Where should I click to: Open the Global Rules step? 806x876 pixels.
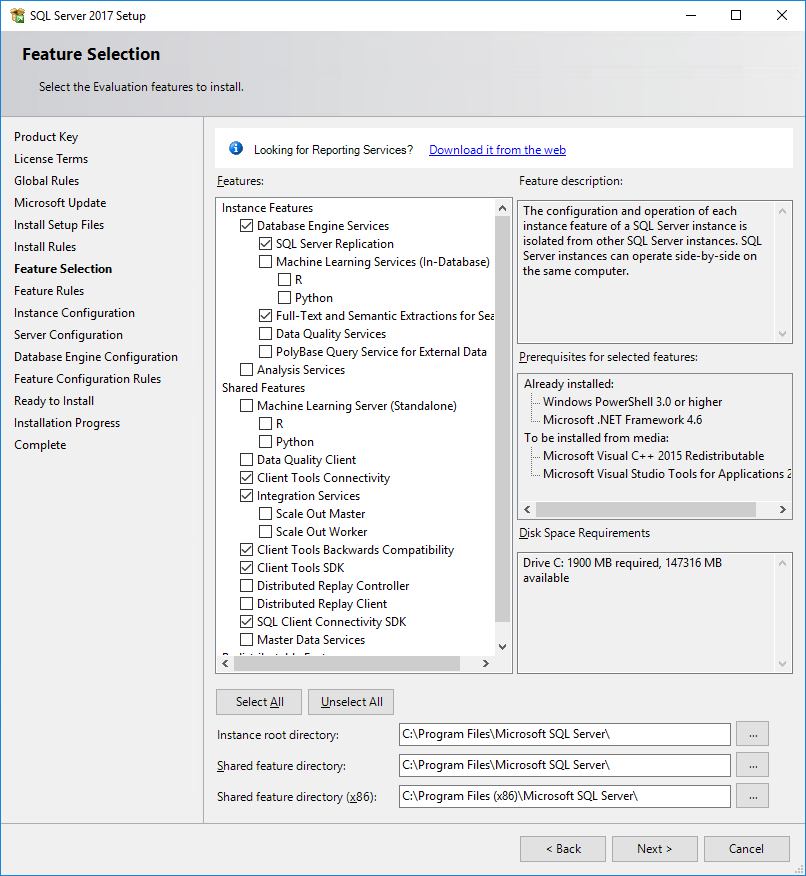click(x=46, y=180)
